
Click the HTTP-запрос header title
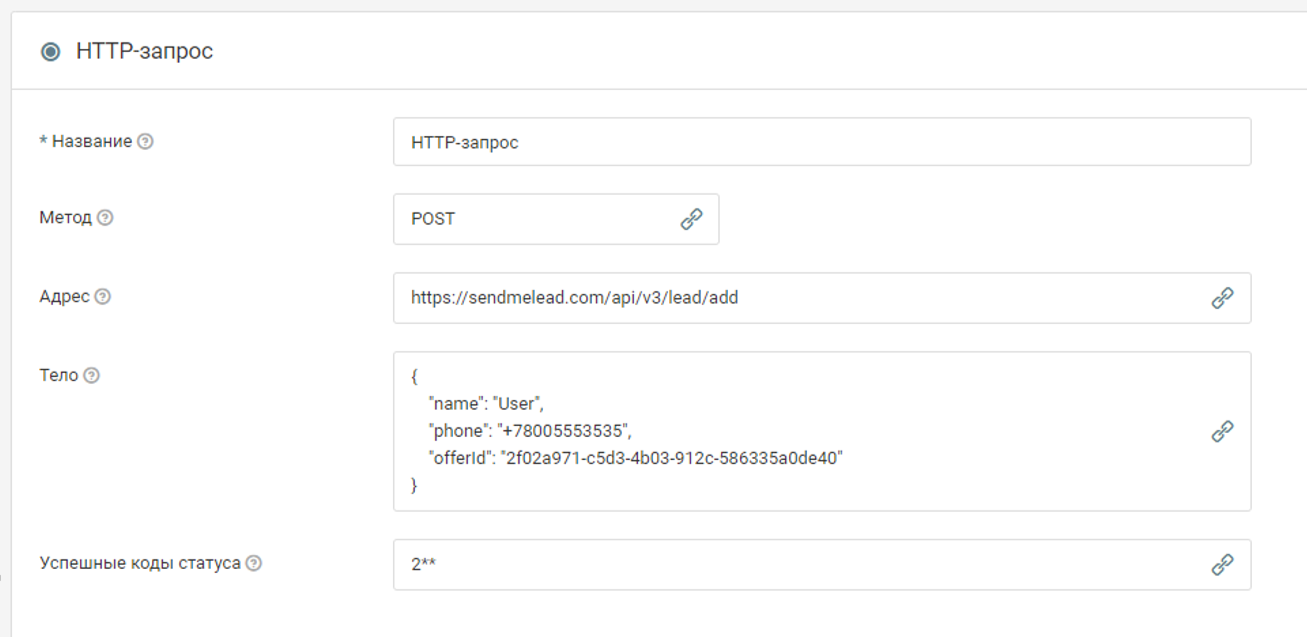[x=144, y=51]
